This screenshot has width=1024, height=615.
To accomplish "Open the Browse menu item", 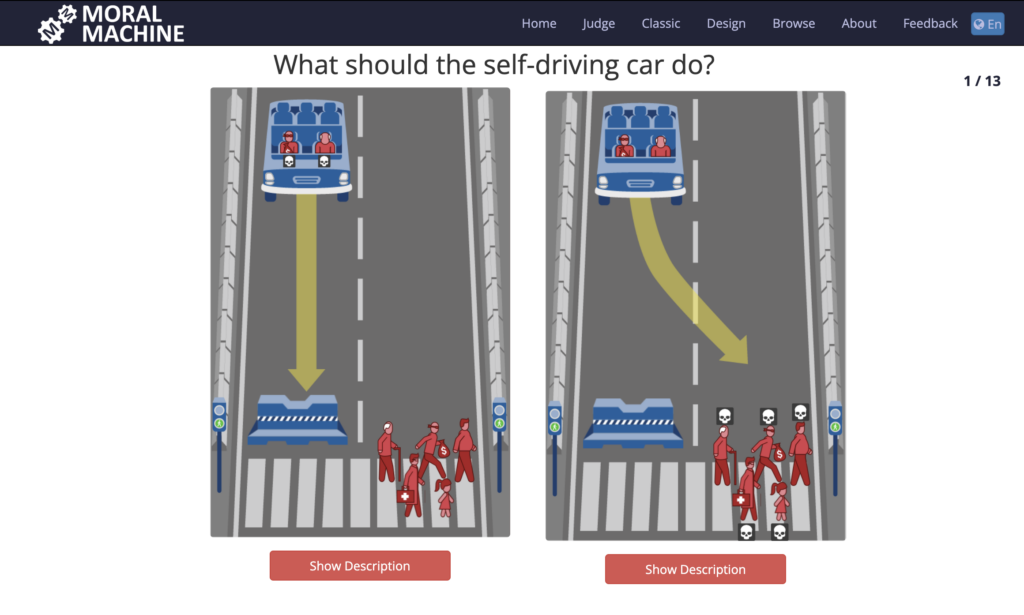I will tap(793, 24).
